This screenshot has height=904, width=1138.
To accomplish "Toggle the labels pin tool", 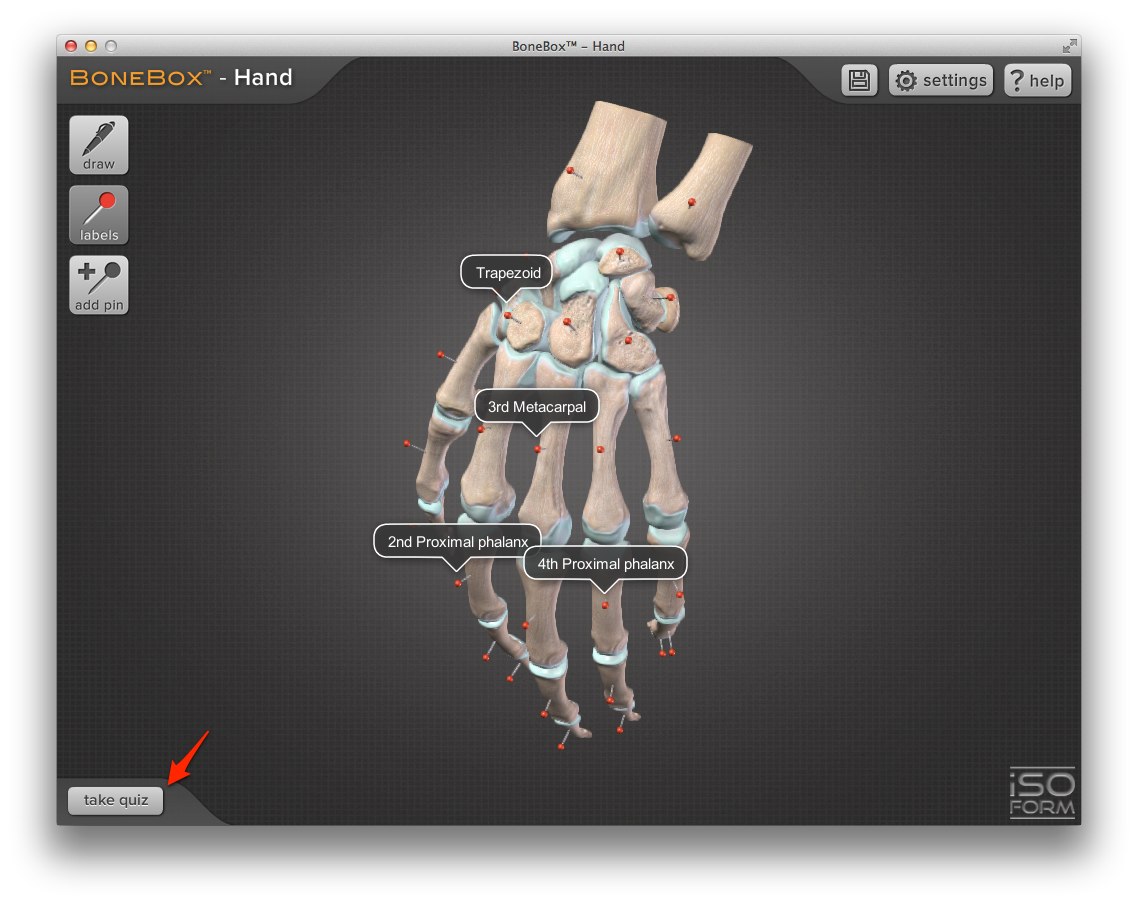I will click(x=99, y=215).
